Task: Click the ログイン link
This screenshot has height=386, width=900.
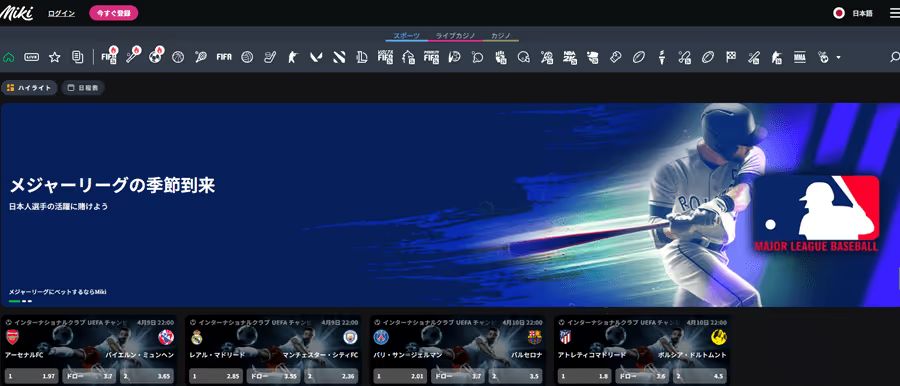Action: tap(61, 13)
